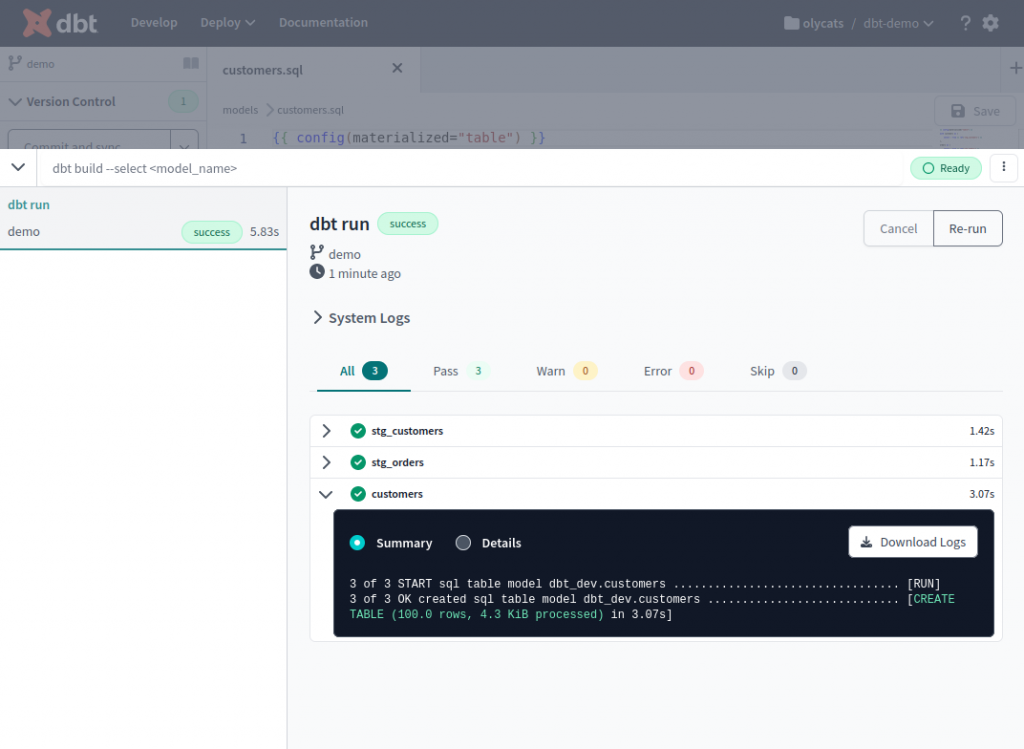Open the Documentation menu
Image resolution: width=1024 pixels, height=749 pixels.
pyautogui.click(x=323, y=23)
